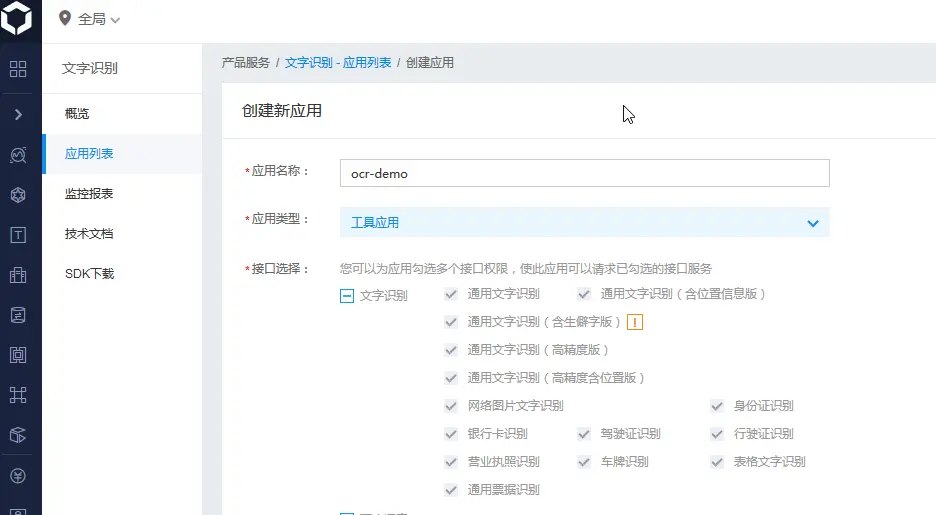Select 应用列表 in the side menu
936x515 pixels.
click(x=122, y=154)
